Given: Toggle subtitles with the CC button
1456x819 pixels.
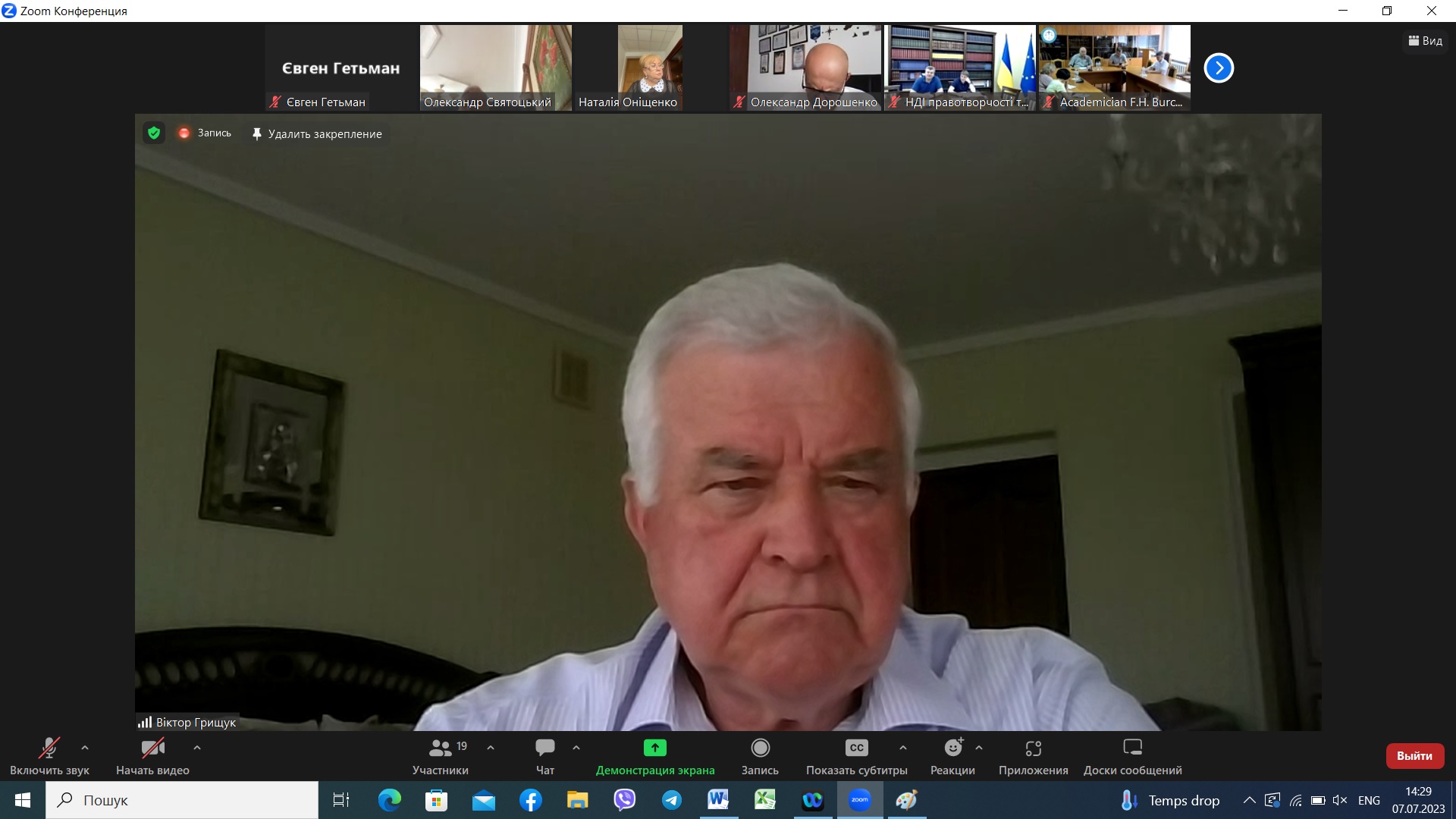Looking at the screenshot, I should 856,748.
